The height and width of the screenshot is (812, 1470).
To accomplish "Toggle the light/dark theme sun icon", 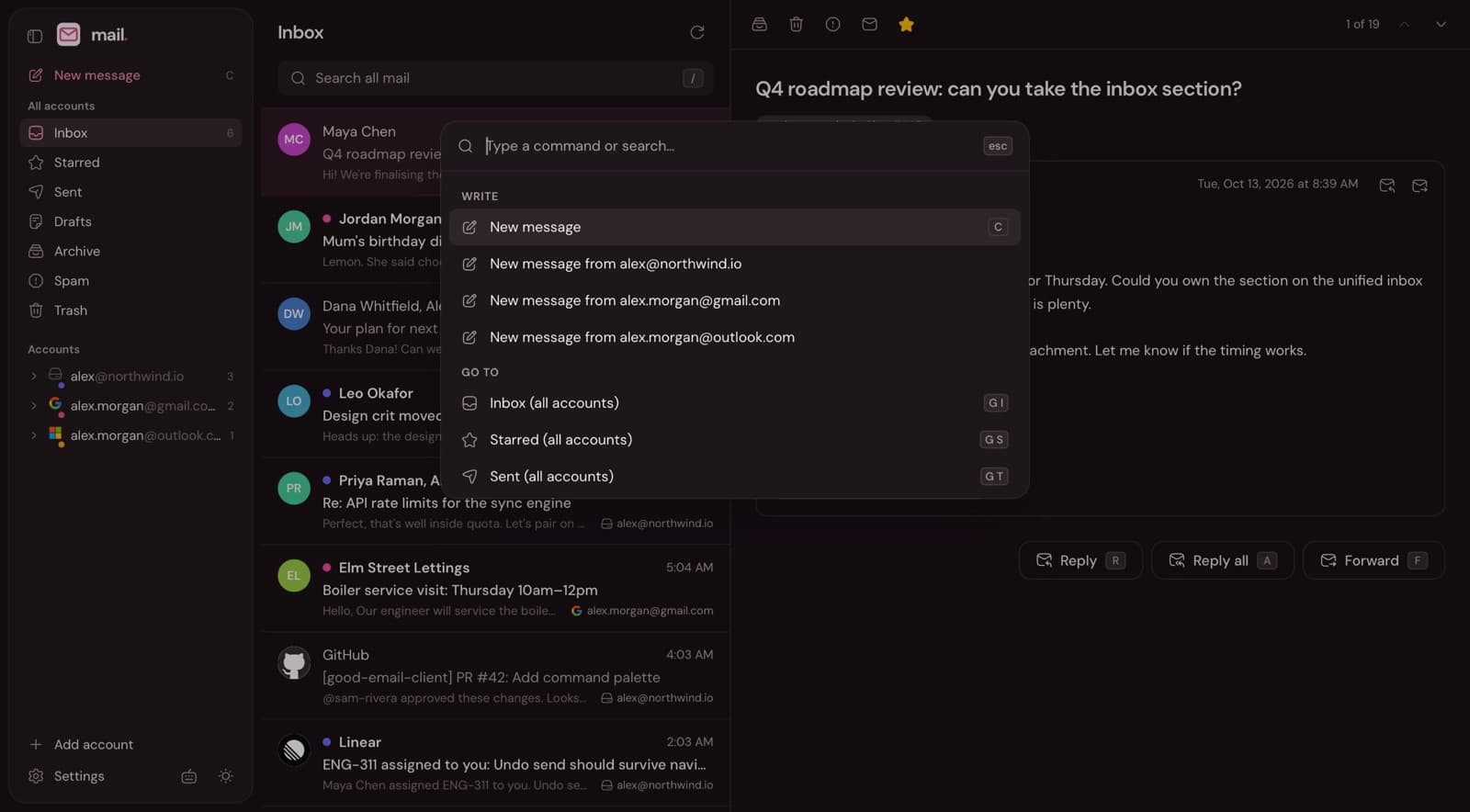I will tap(225, 776).
